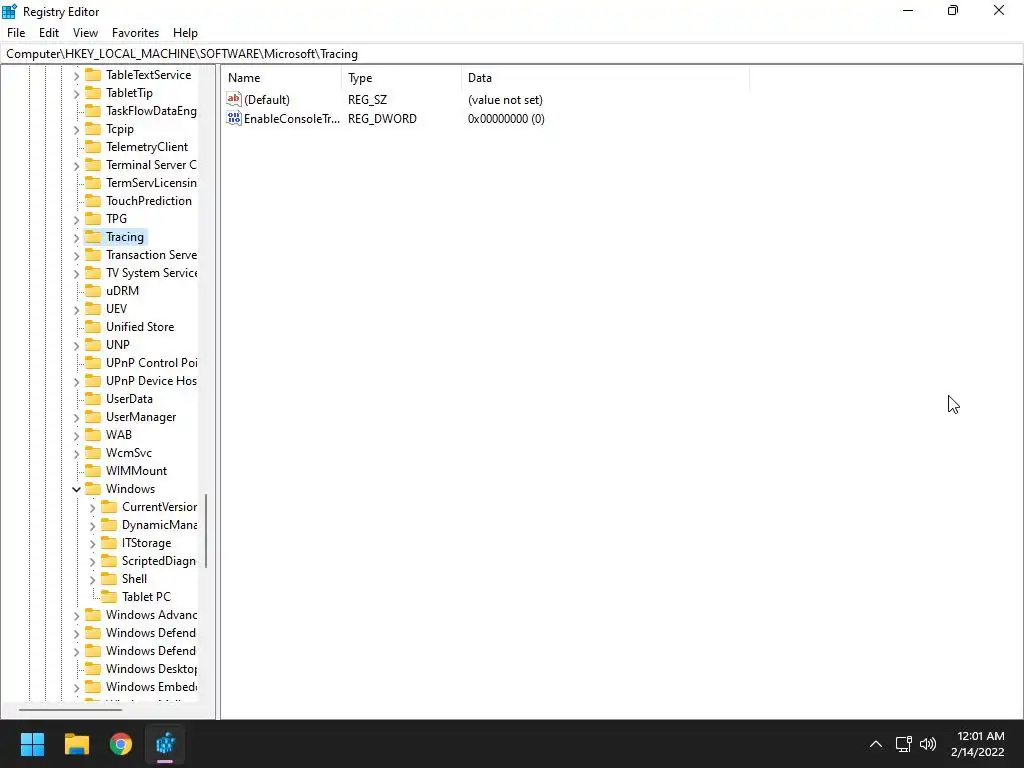Select the Windows Desktop tree key
Viewport: 1024px width, 768px height.
(152, 669)
